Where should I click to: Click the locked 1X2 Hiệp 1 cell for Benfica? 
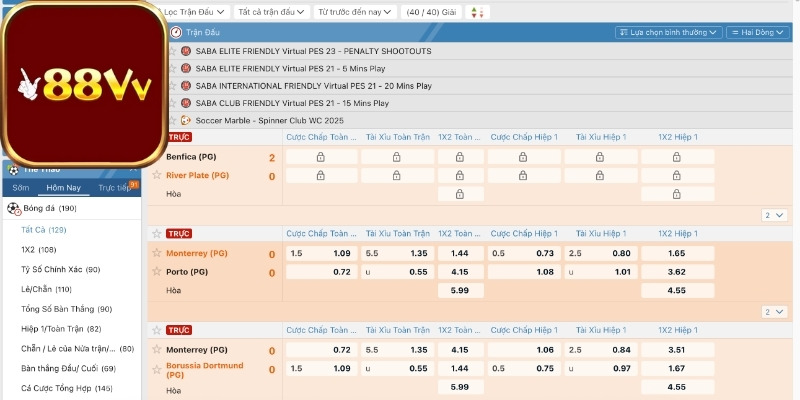tap(677, 157)
